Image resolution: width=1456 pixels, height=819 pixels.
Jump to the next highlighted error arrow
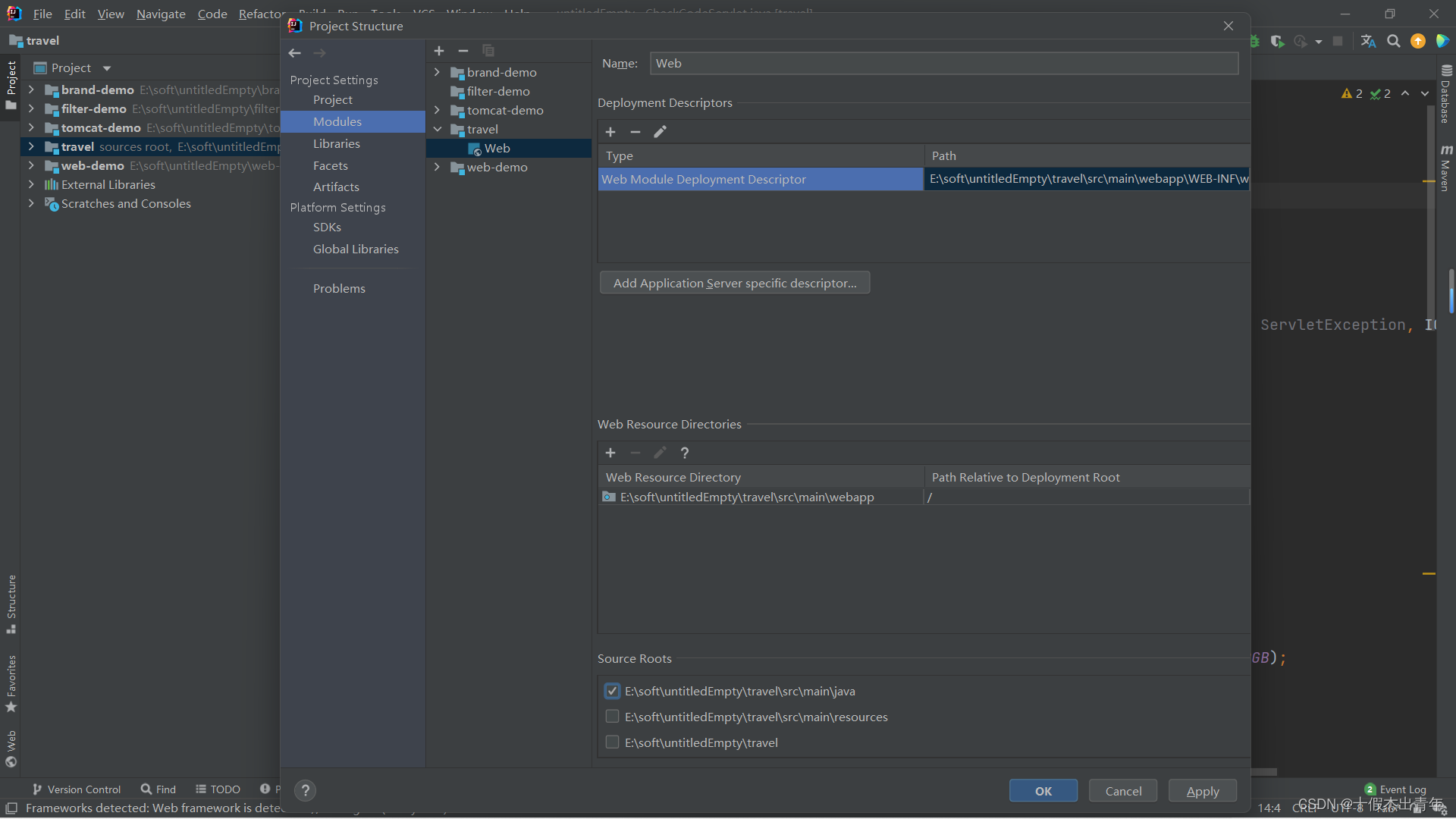(1425, 93)
